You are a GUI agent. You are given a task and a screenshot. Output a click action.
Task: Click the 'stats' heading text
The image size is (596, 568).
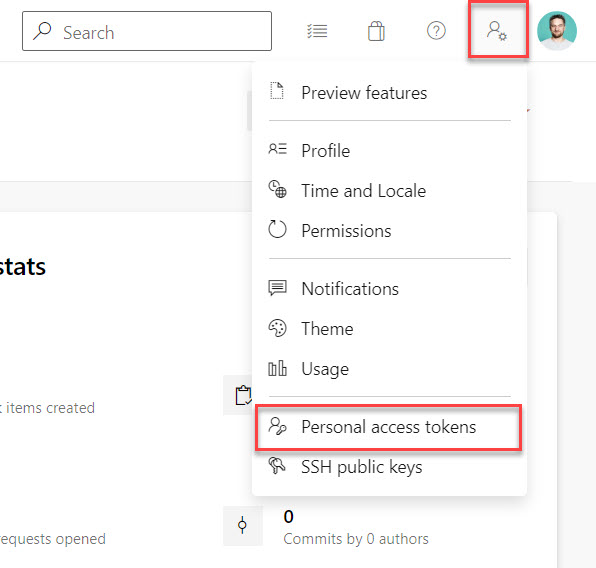click(x=23, y=267)
